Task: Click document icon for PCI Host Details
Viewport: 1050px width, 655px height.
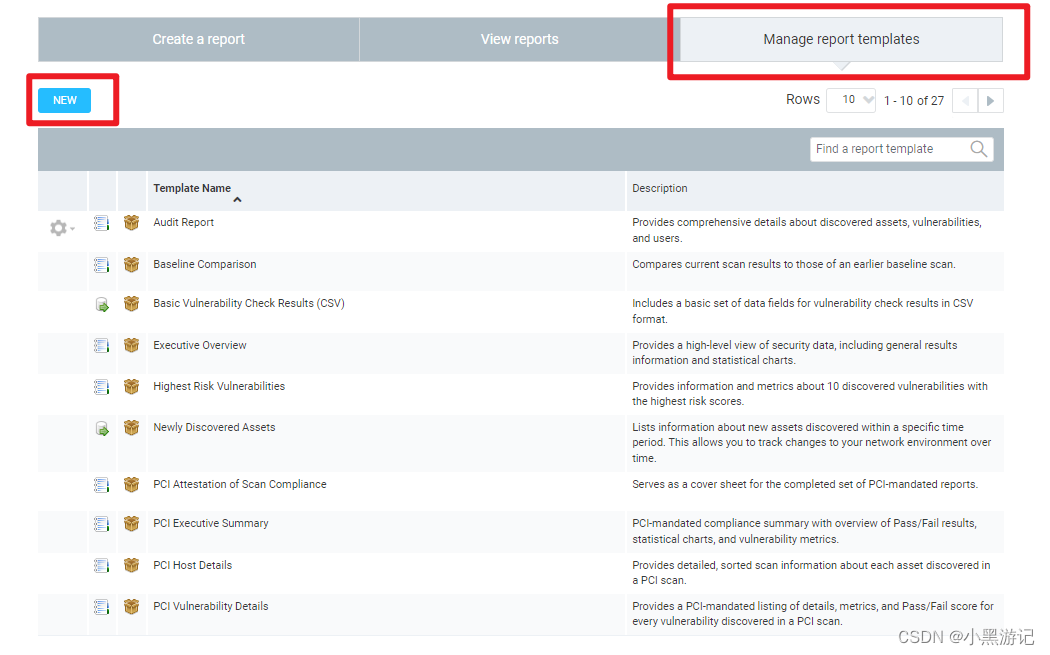Action: (101, 566)
